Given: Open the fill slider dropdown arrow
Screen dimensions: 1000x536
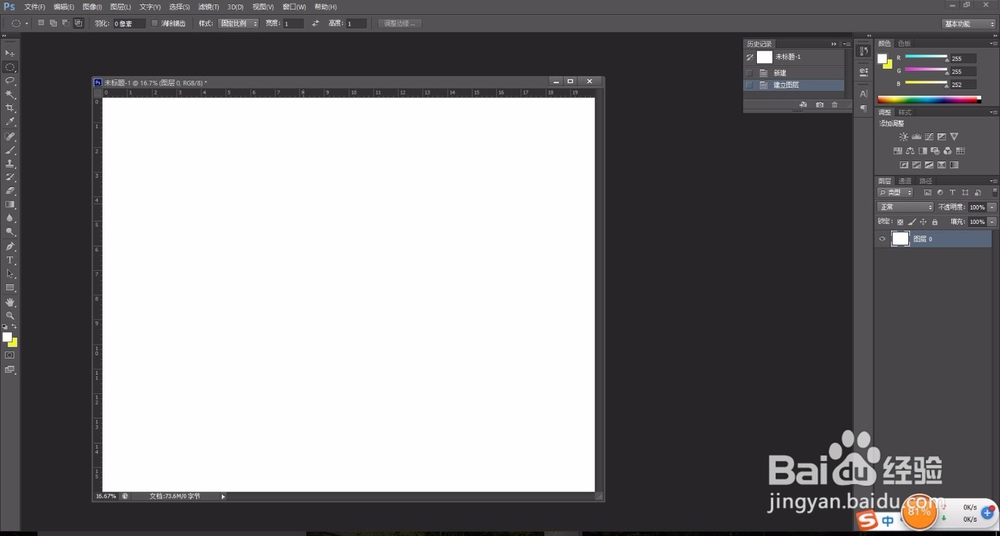Looking at the screenshot, I should (992, 222).
